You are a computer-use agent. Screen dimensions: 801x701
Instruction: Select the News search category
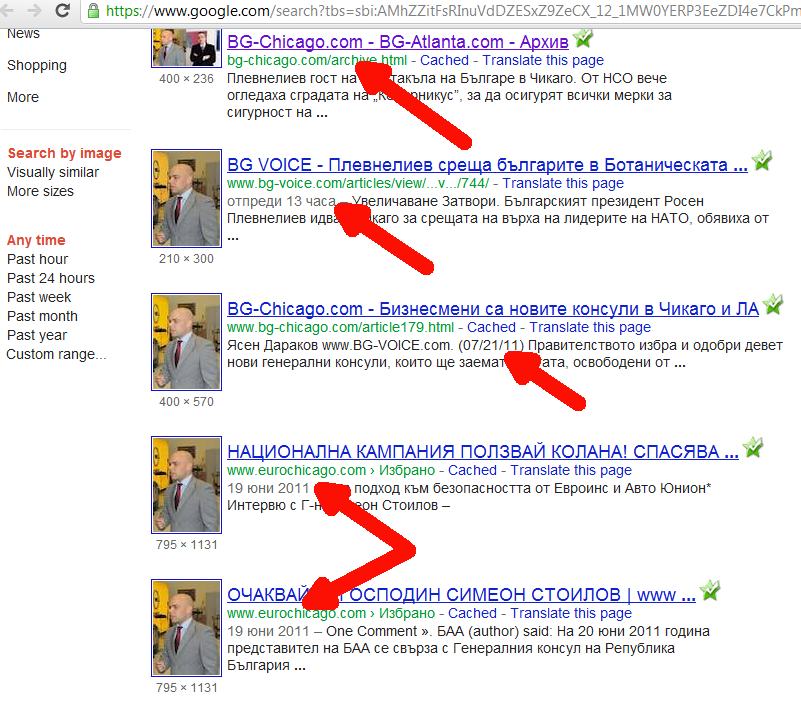coord(24,33)
